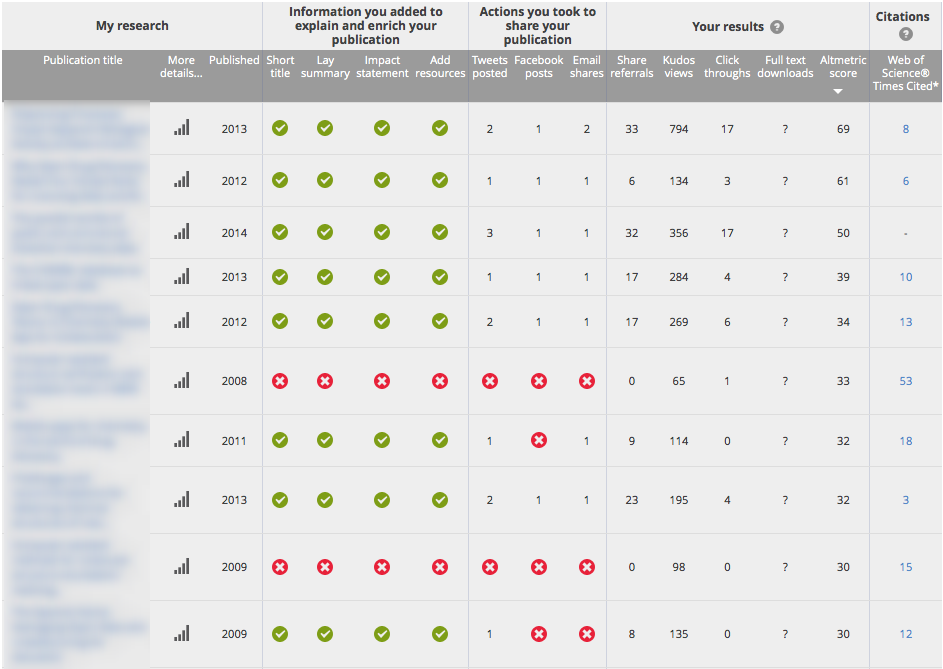This screenshot has width=943, height=669.
Task: Click help icon under Citations heading
Action: [905, 34]
